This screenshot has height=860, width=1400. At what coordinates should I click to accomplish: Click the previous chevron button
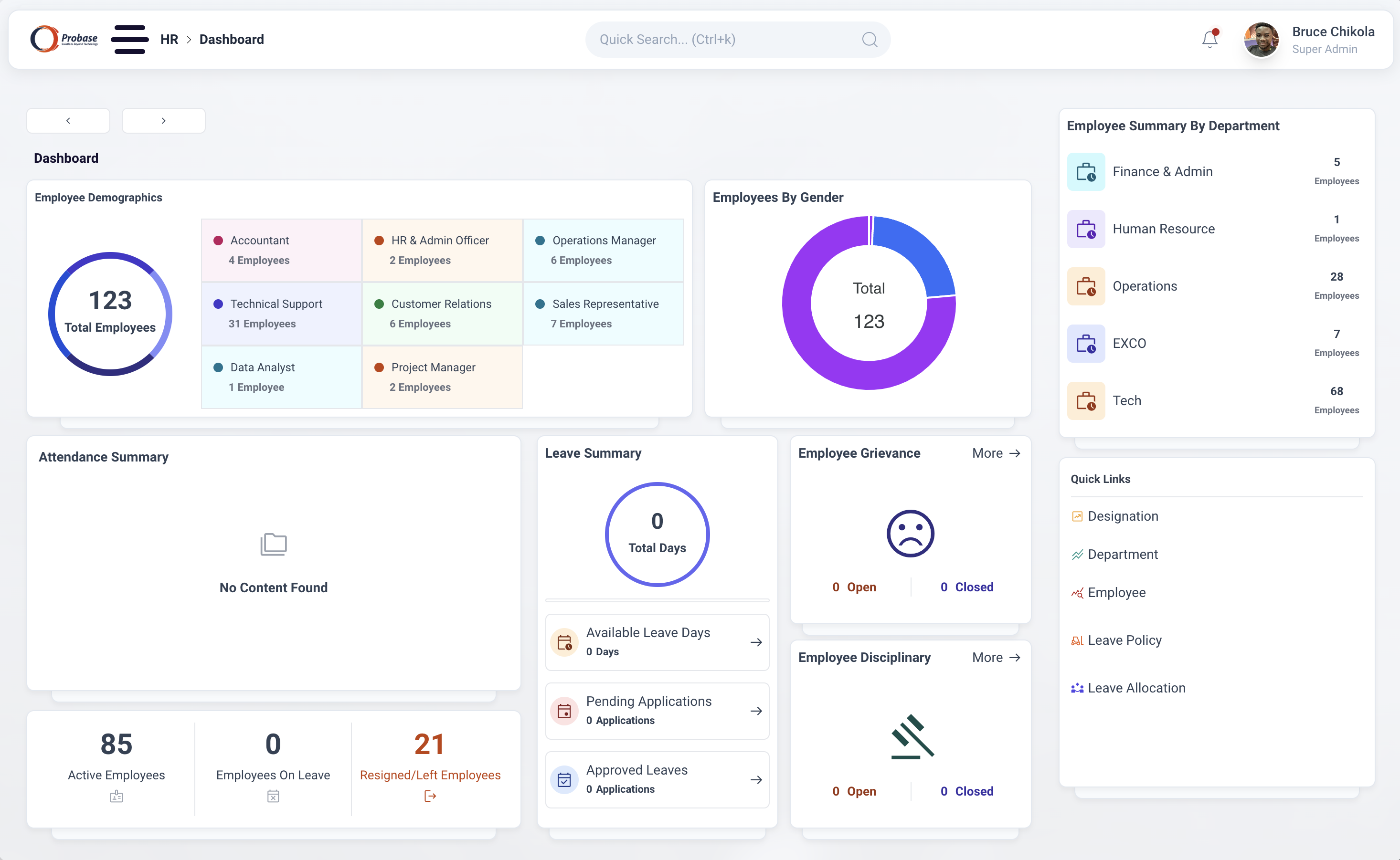click(68, 121)
